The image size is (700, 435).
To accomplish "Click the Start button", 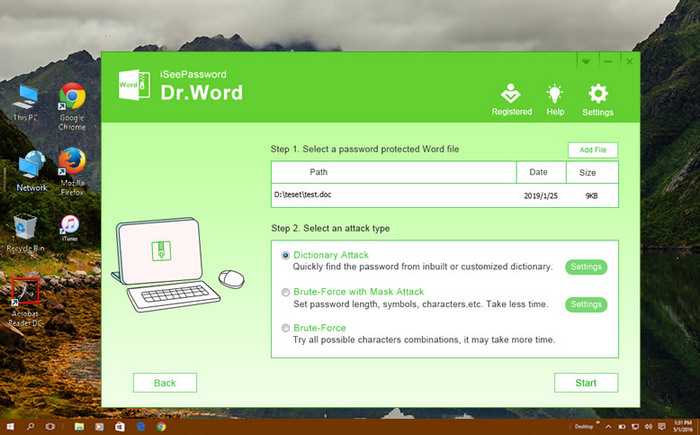I will pyautogui.click(x=586, y=383).
